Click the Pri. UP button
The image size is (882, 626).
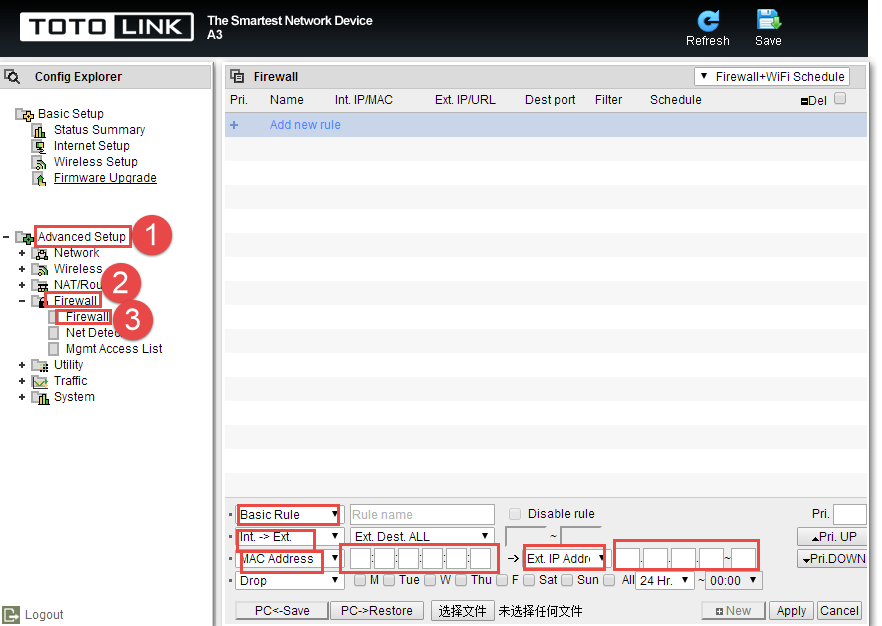pos(831,537)
